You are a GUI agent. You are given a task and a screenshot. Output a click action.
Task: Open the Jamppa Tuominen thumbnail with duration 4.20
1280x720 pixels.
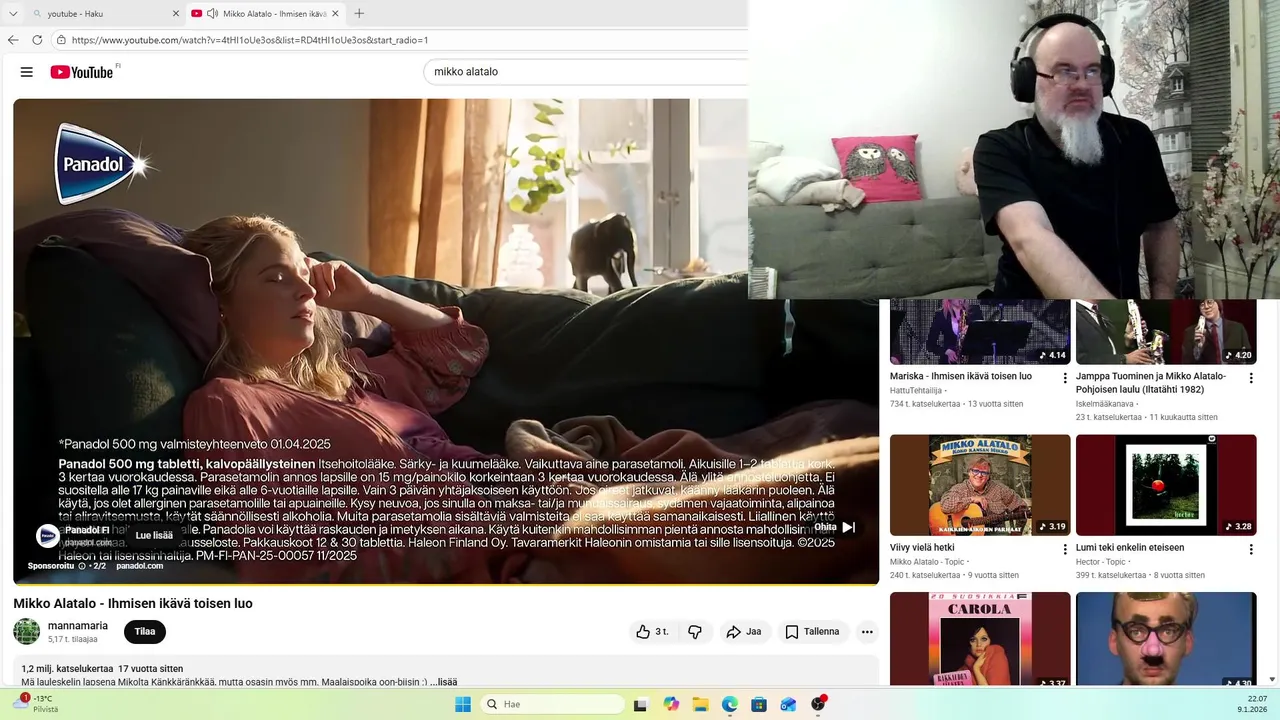pyautogui.click(x=1166, y=331)
